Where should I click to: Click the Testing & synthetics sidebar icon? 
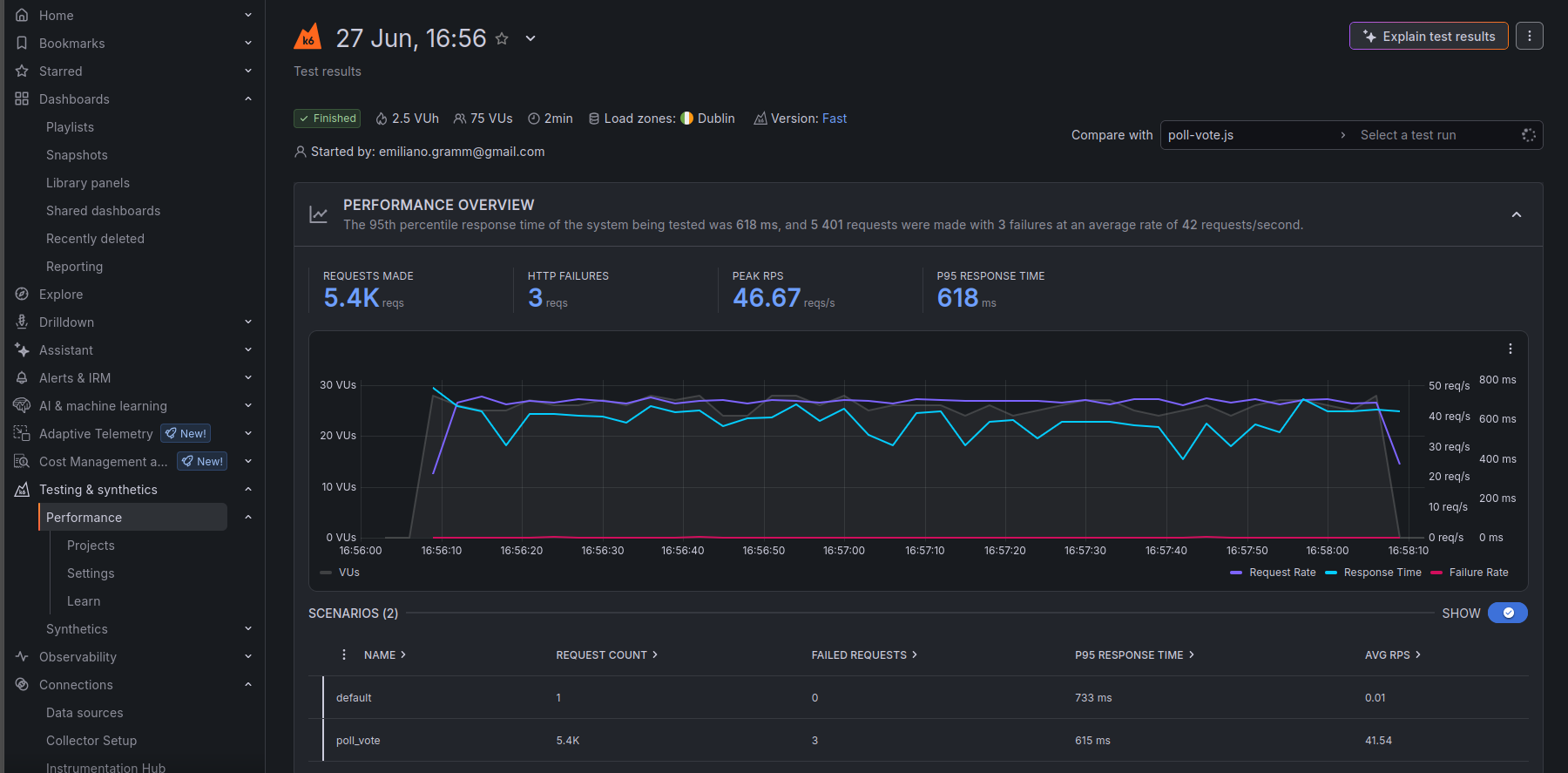click(x=22, y=490)
